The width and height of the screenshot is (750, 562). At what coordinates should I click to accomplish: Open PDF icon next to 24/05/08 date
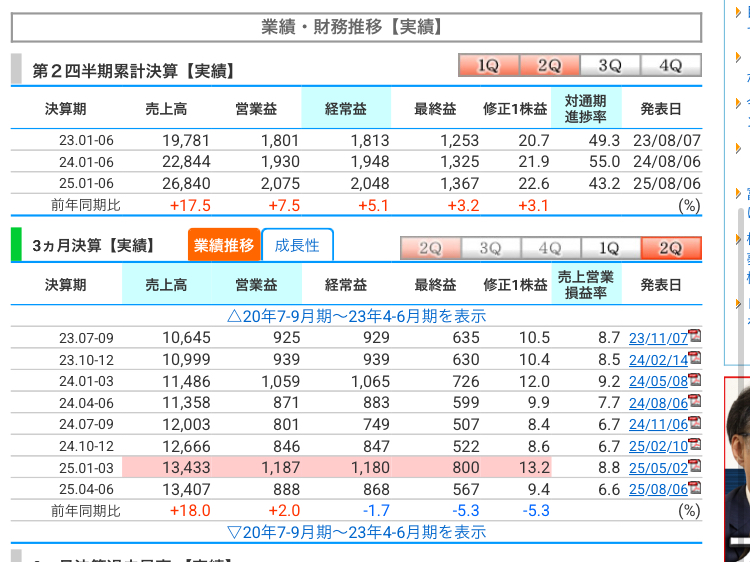pos(695,380)
